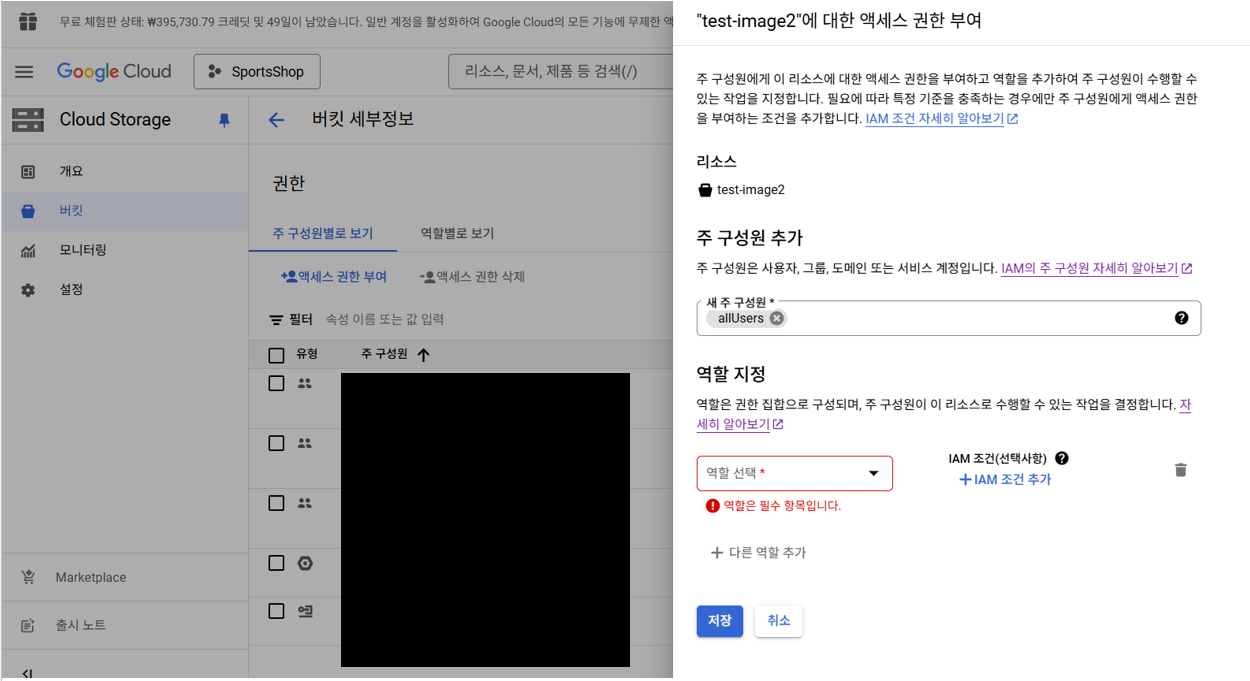Image resolution: width=1250 pixels, height=681 pixels.
Task: Toggle the pin icon beside Cloud Storage
Action: tap(224, 120)
